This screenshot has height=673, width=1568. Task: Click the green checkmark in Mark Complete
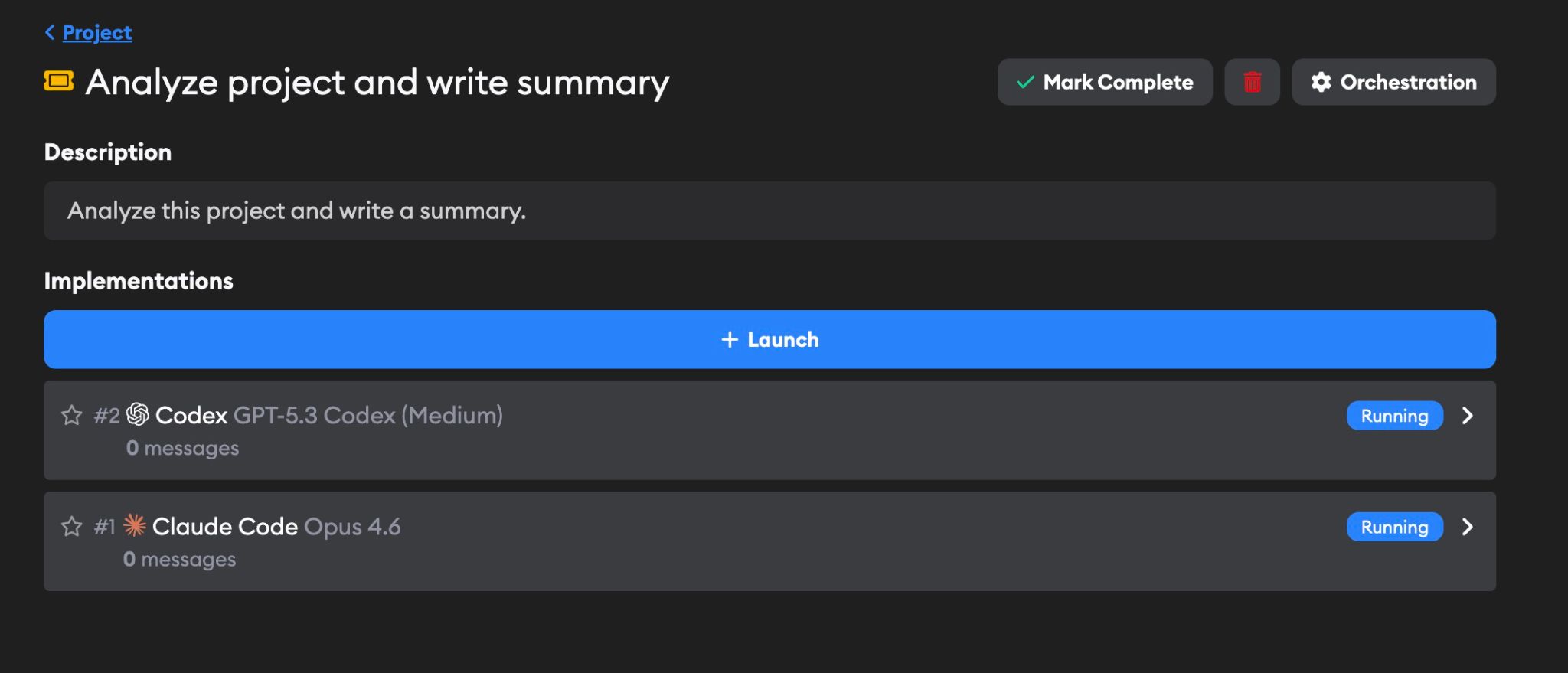[x=1025, y=82]
